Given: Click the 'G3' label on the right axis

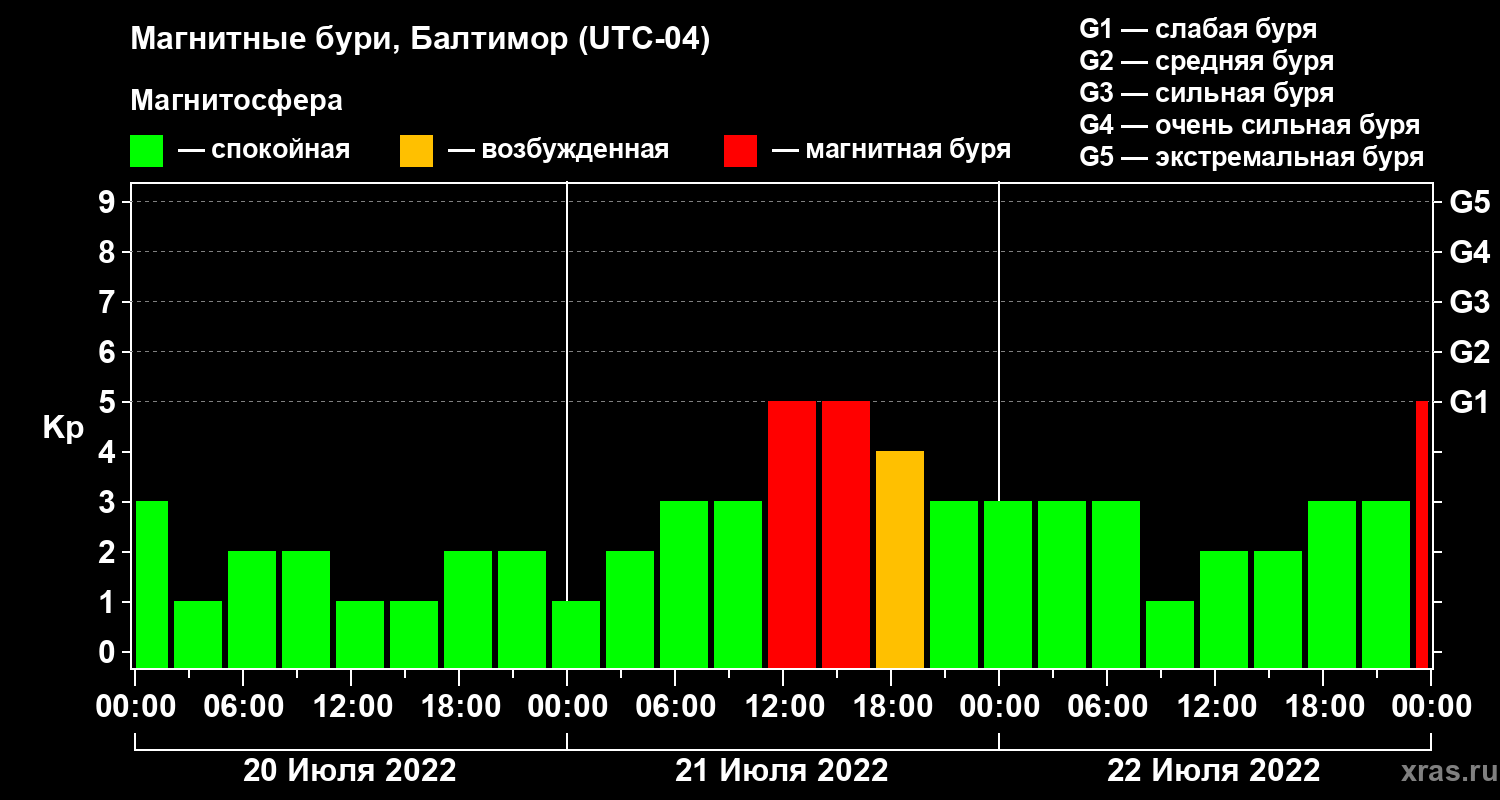Looking at the screenshot, I should coord(1469,302).
